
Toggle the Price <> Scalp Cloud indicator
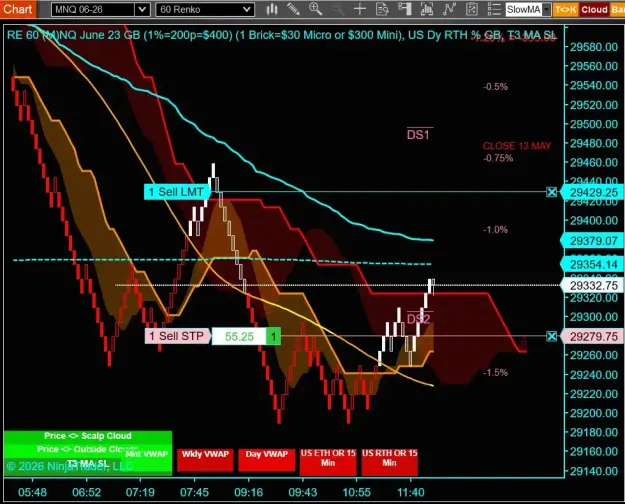pyautogui.click(x=88, y=436)
